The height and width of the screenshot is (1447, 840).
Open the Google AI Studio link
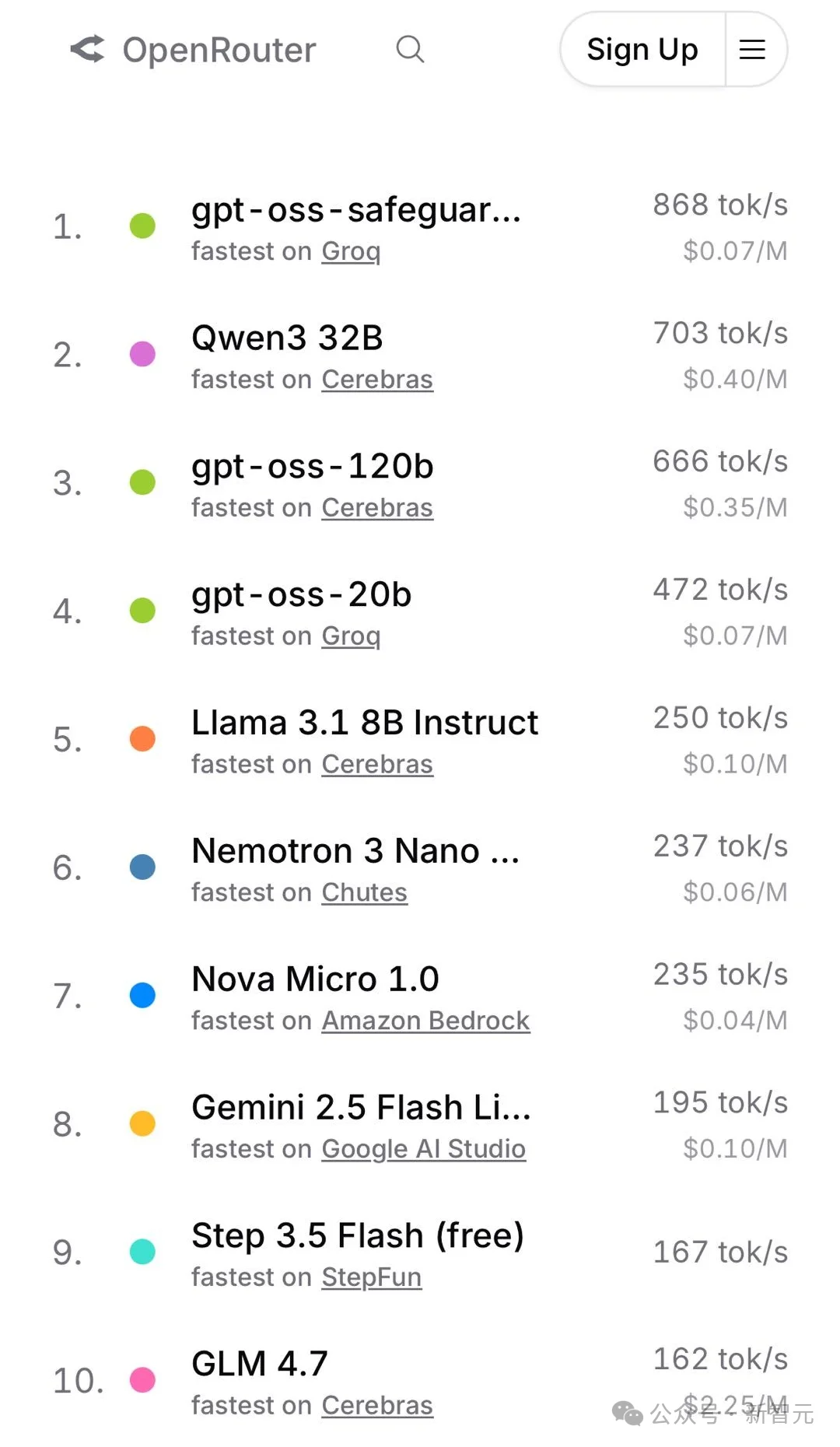[x=423, y=1149]
